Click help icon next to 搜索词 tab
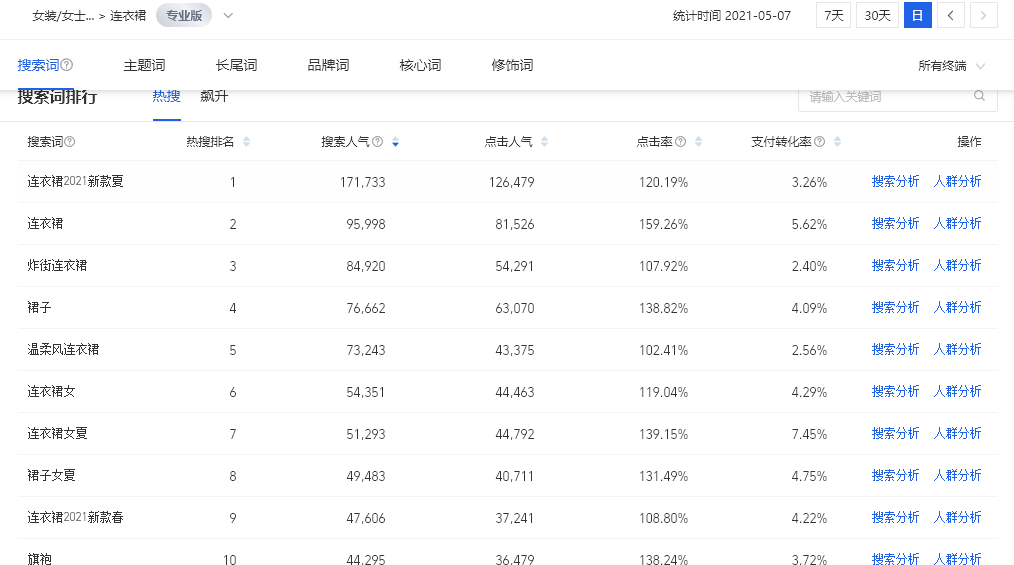The image size is (1014, 565). (67, 65)
